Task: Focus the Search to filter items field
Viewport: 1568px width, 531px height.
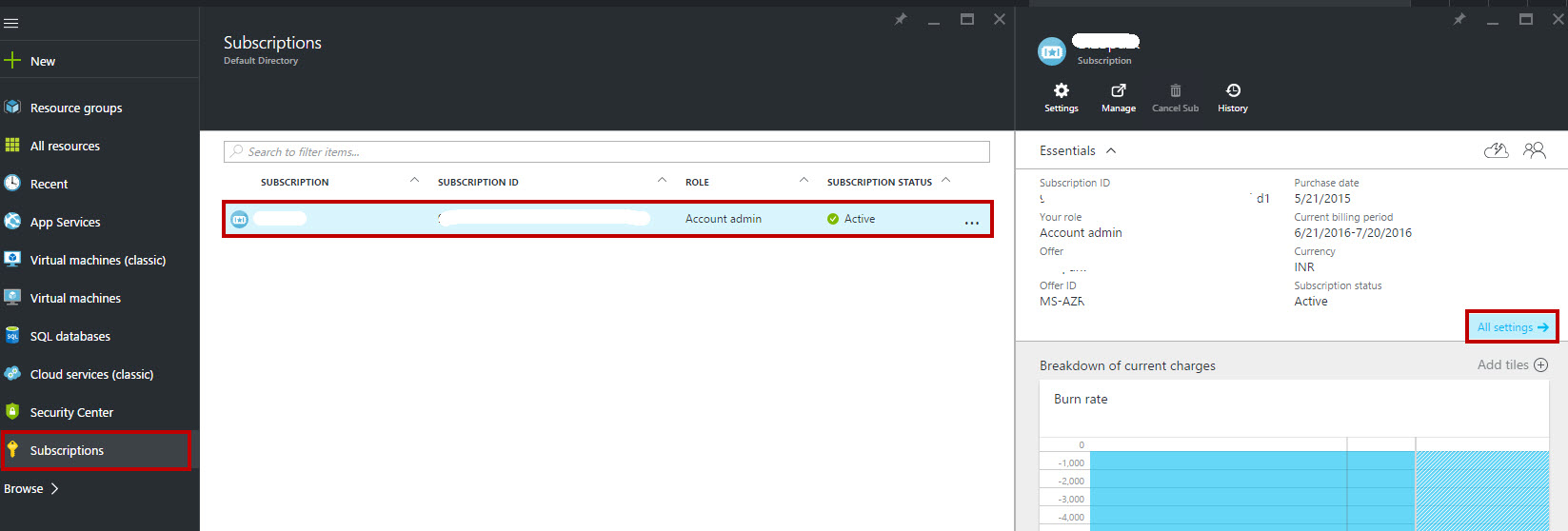Action: (606, 151)
